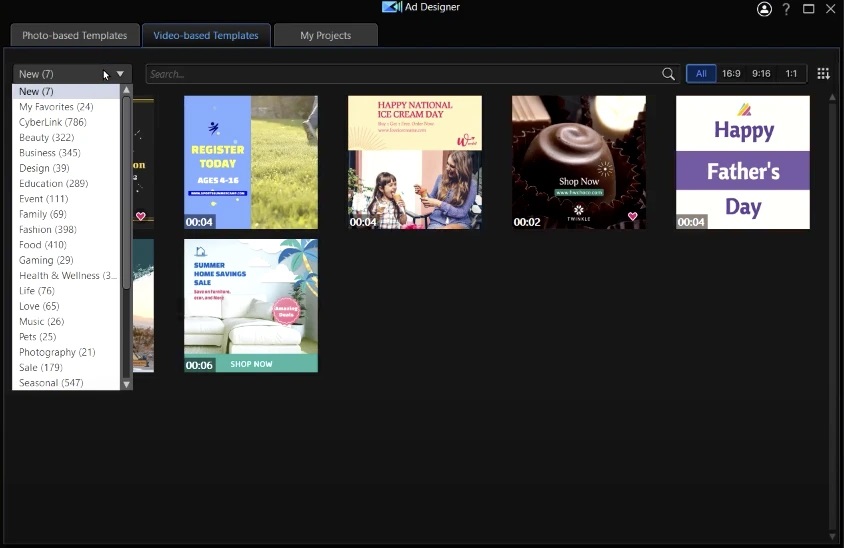Click dropdown list scroll-up arrow
The image size is (844, 548).
[x=126, y=90]
